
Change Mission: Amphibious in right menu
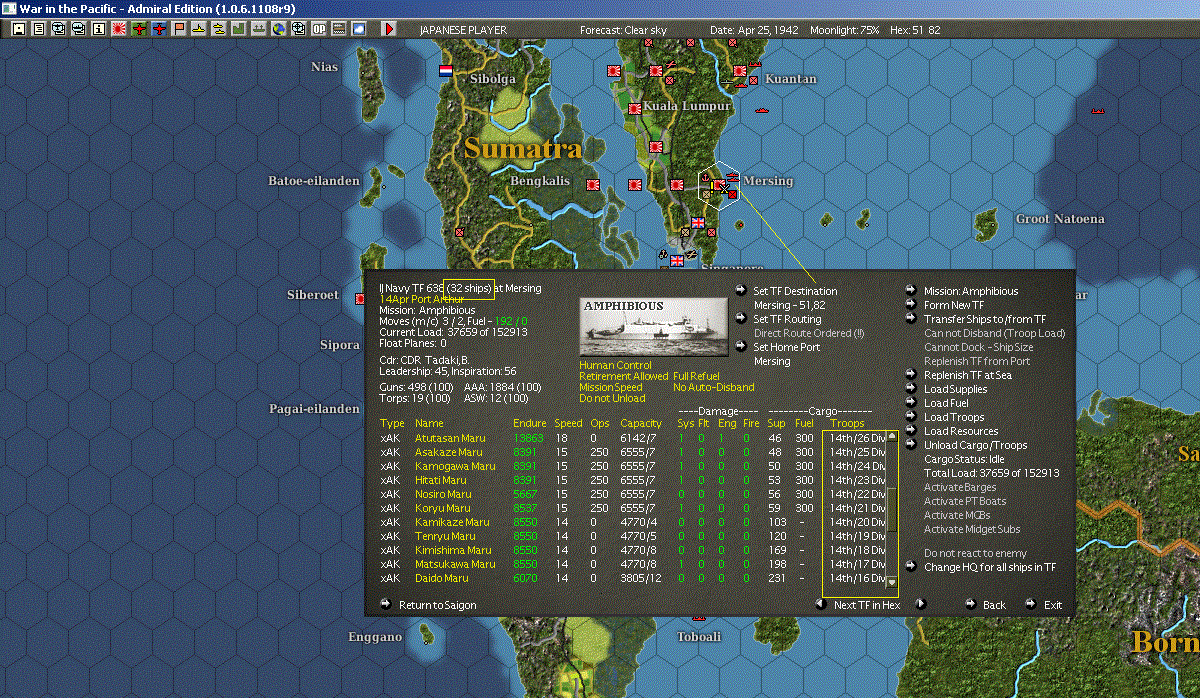point(971,291)
